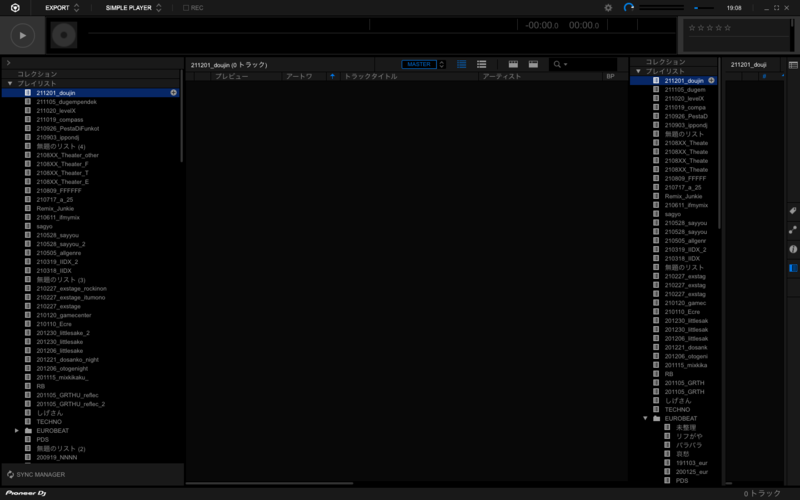800x500 pixels.
Task: Click the track position bar in the player
Action: (382, 33)
